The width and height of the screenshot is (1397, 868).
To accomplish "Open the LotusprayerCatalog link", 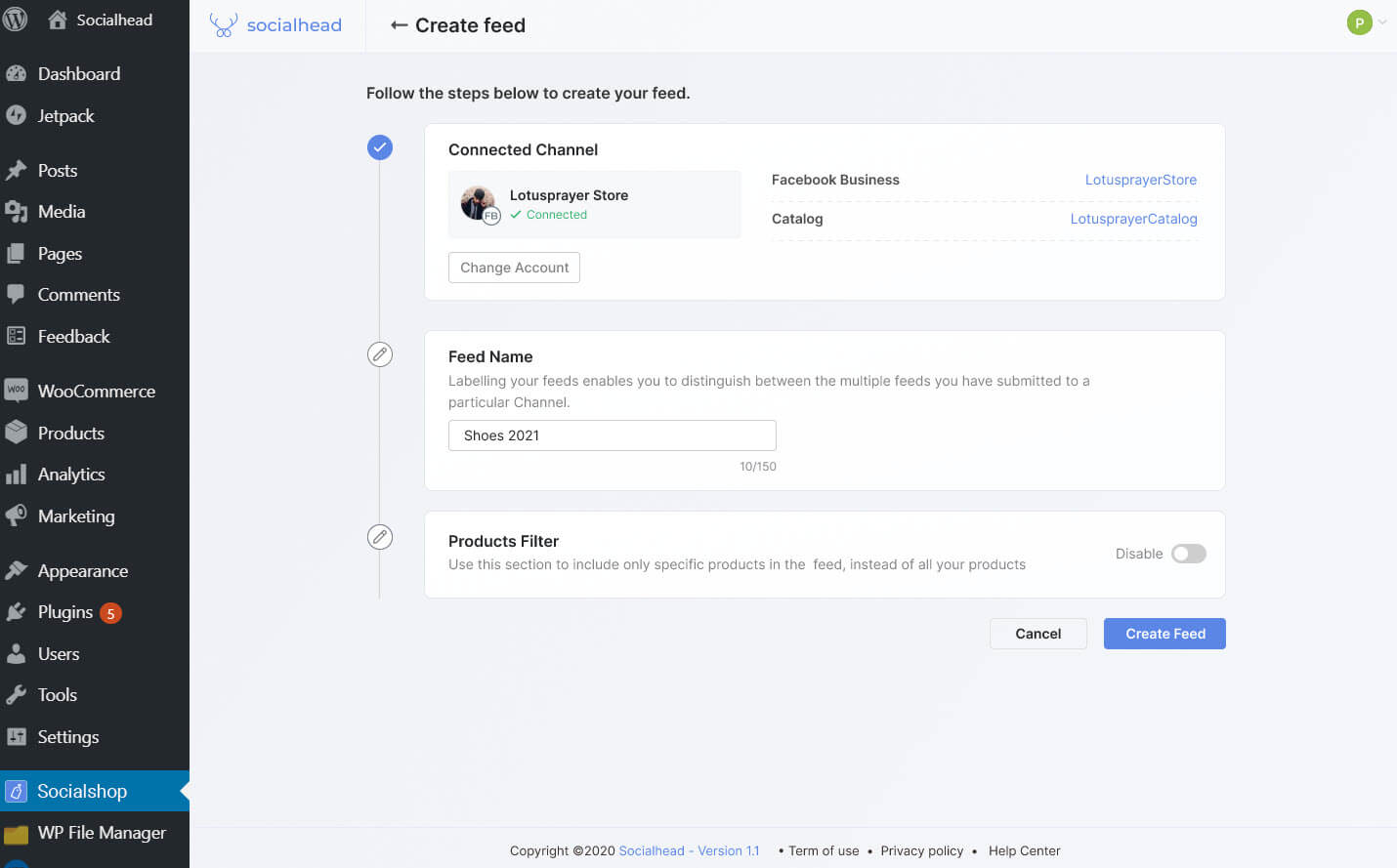I will 1133,219.
